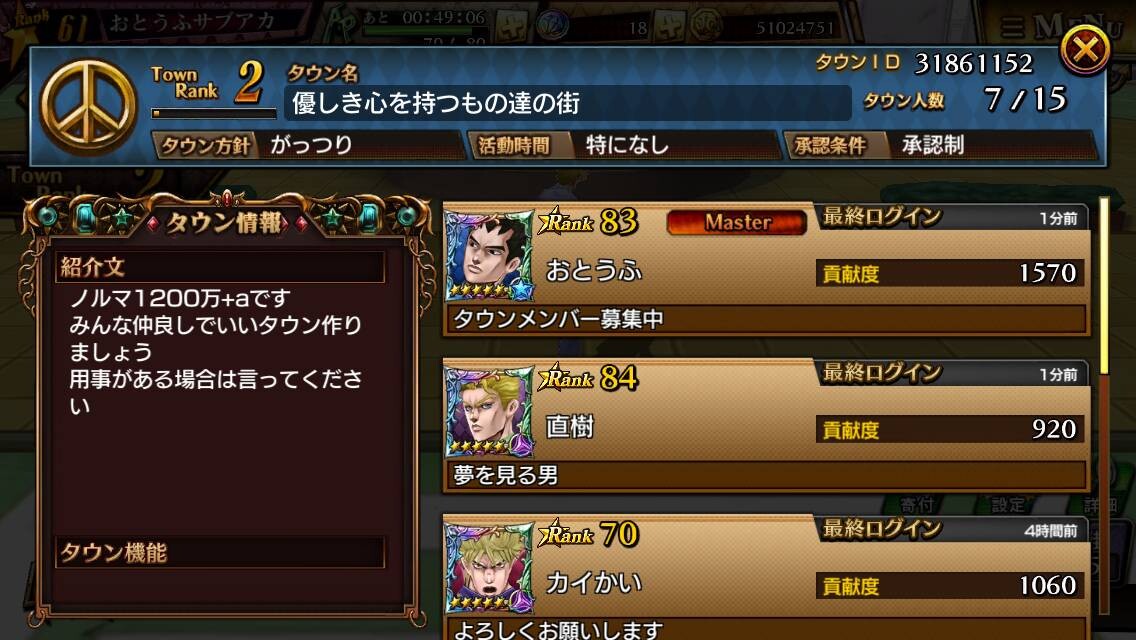
Task: Click the plus icon beside stamina bar
Action: (511, 27)
